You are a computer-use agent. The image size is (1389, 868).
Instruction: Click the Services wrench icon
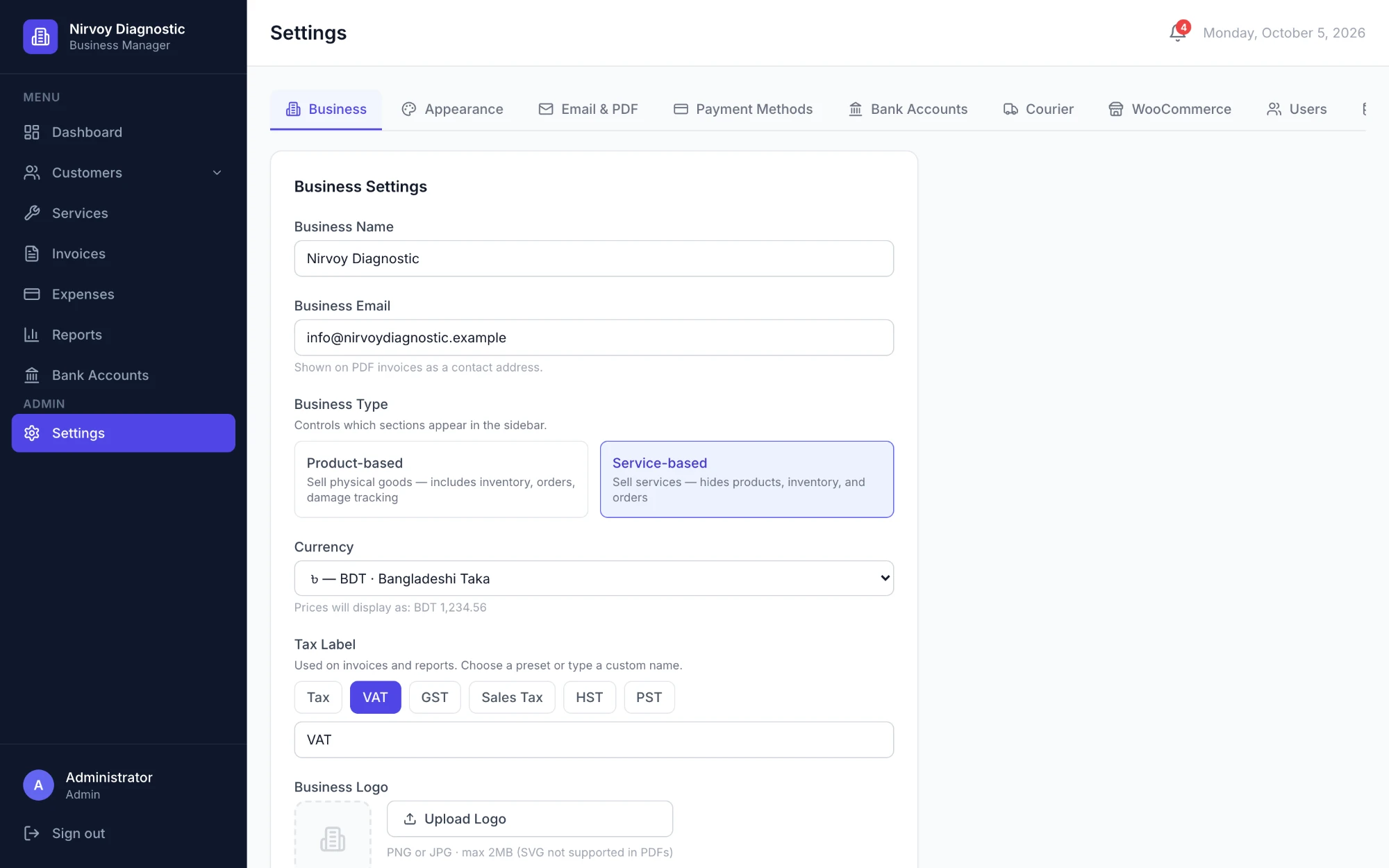32,213
